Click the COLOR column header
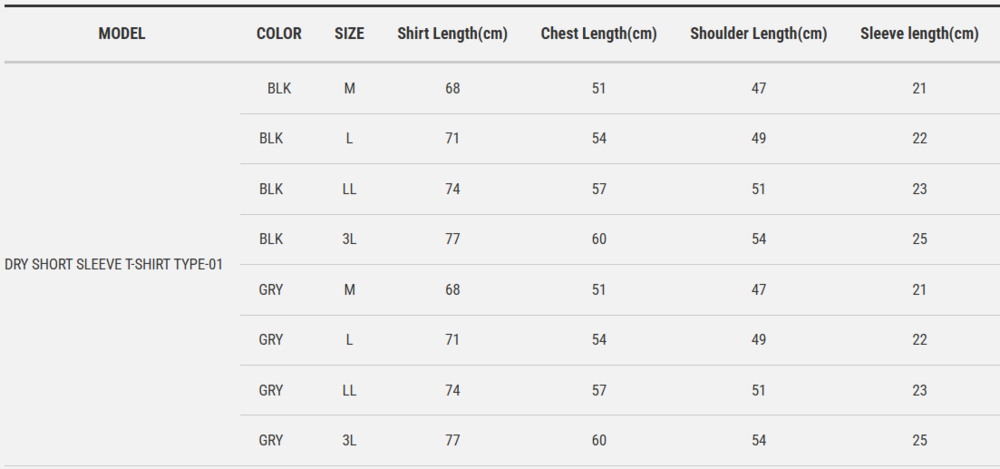Screen dimensions: 1000x469 (x=279, y=34)
